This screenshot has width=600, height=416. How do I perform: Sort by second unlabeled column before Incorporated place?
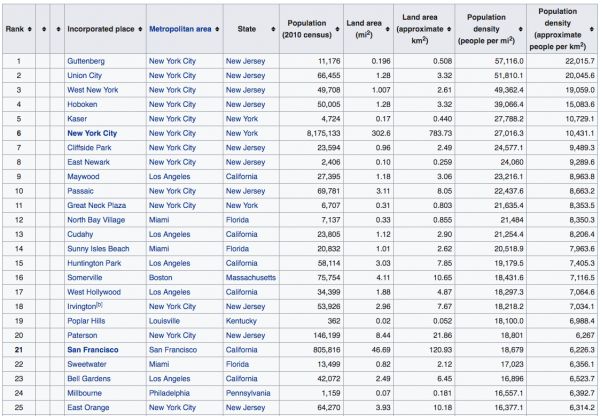[59, 29]
